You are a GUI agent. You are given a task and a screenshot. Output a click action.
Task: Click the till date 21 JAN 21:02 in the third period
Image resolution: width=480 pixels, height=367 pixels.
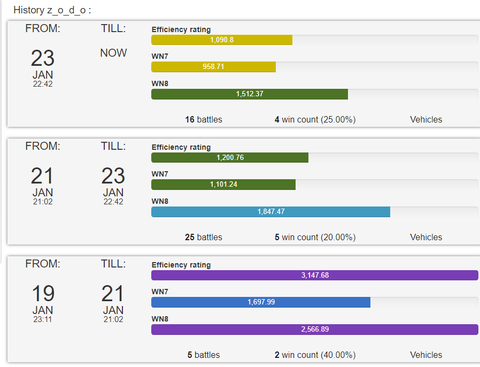113,304
